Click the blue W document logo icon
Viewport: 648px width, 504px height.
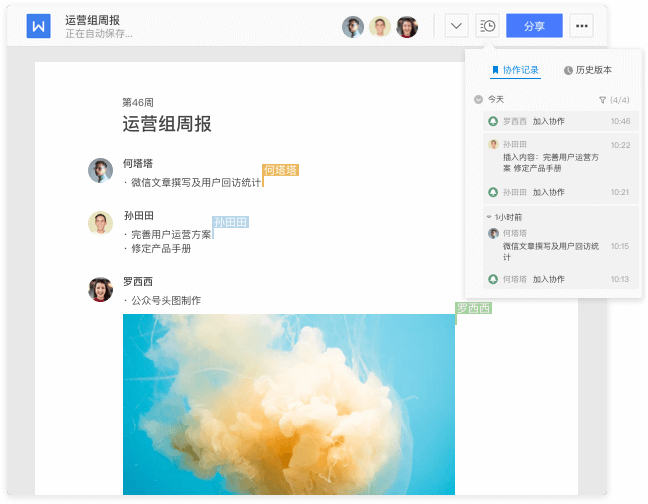point(38,26)
